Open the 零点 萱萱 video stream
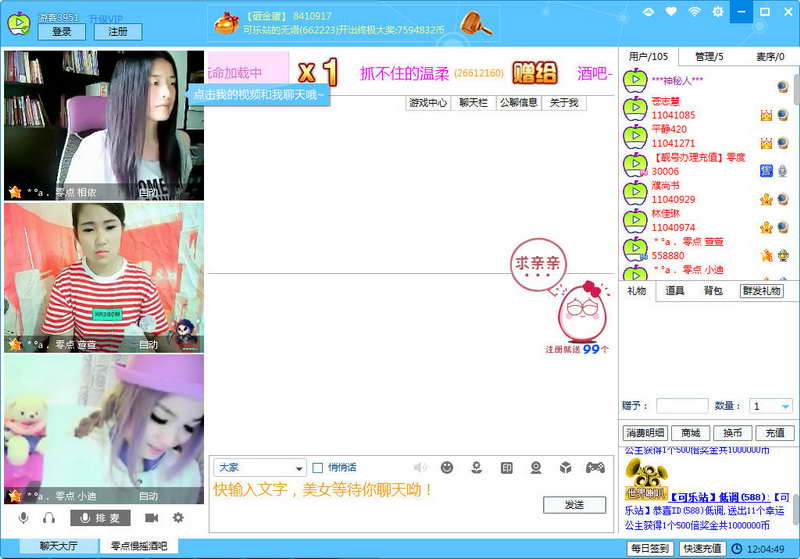 104,277
